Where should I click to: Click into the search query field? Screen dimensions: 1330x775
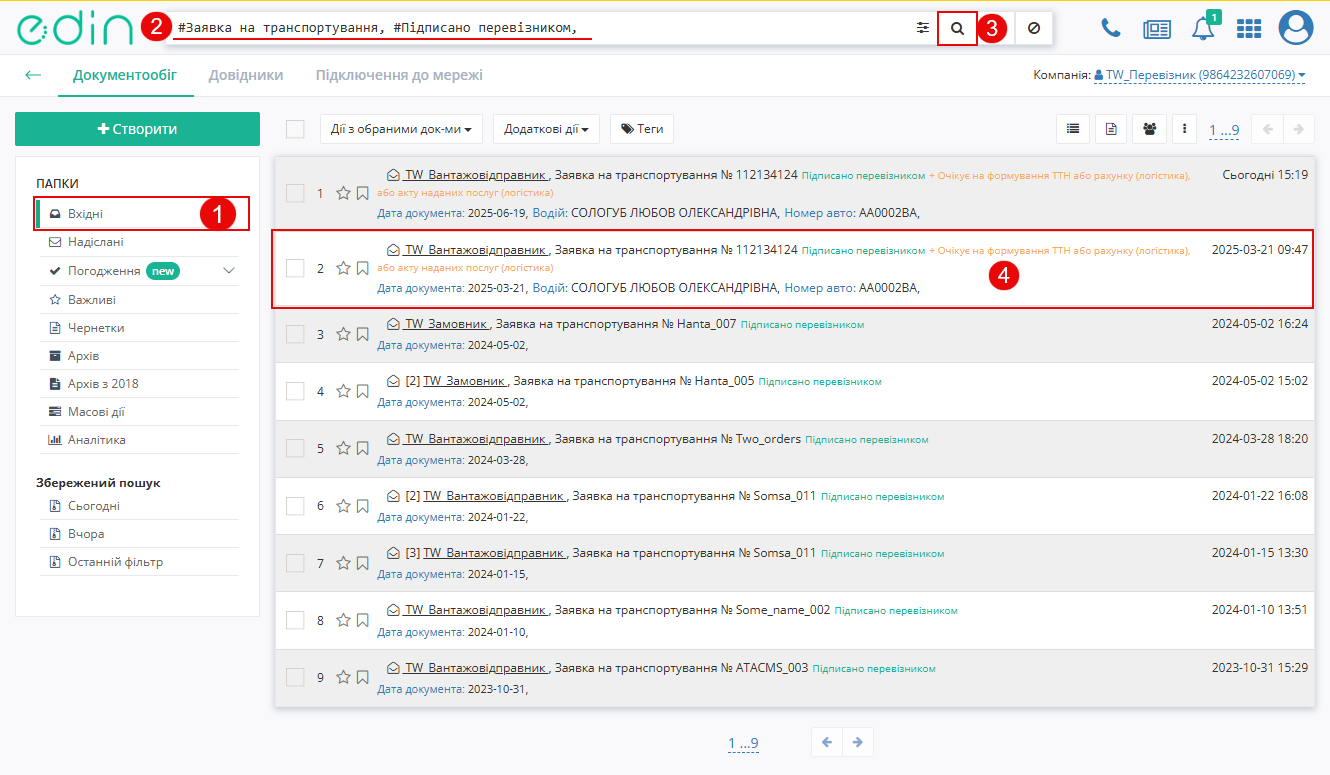pyautogui.click(x=540, y=28)
